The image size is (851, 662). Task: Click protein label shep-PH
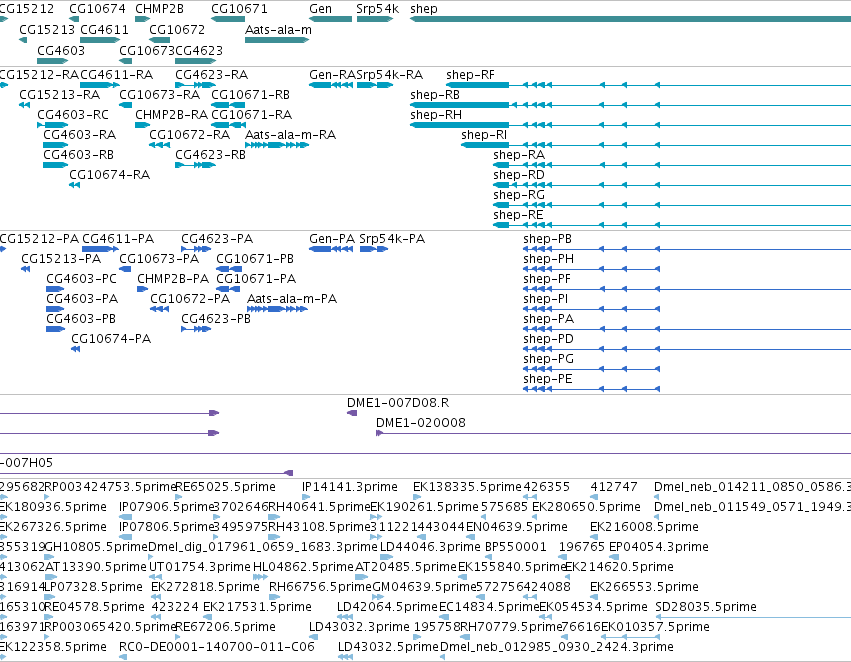(548, 259)
